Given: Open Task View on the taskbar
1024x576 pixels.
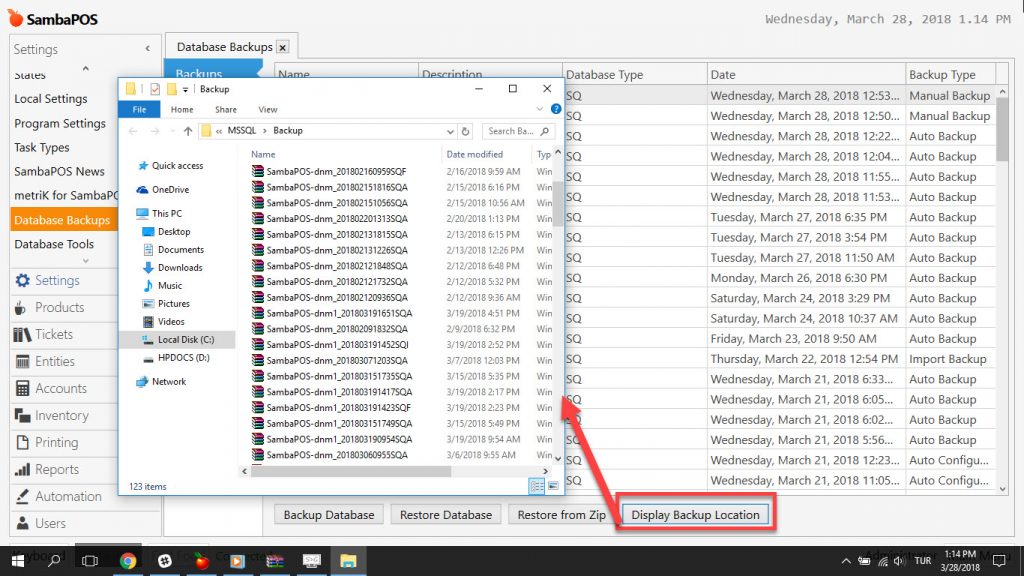Looking at the screenshot, I should [90, 560].
